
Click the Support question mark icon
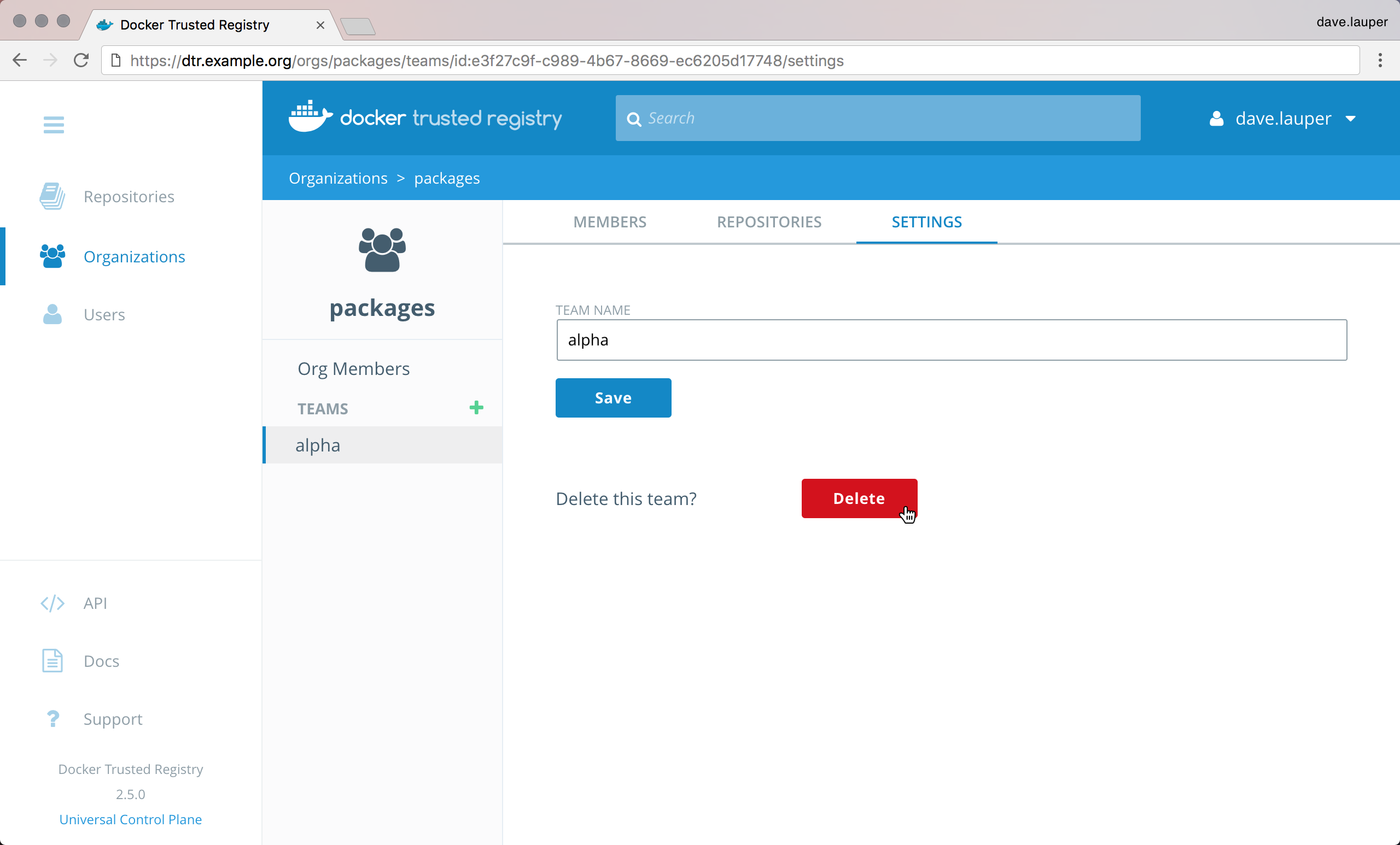coord(52,719)
